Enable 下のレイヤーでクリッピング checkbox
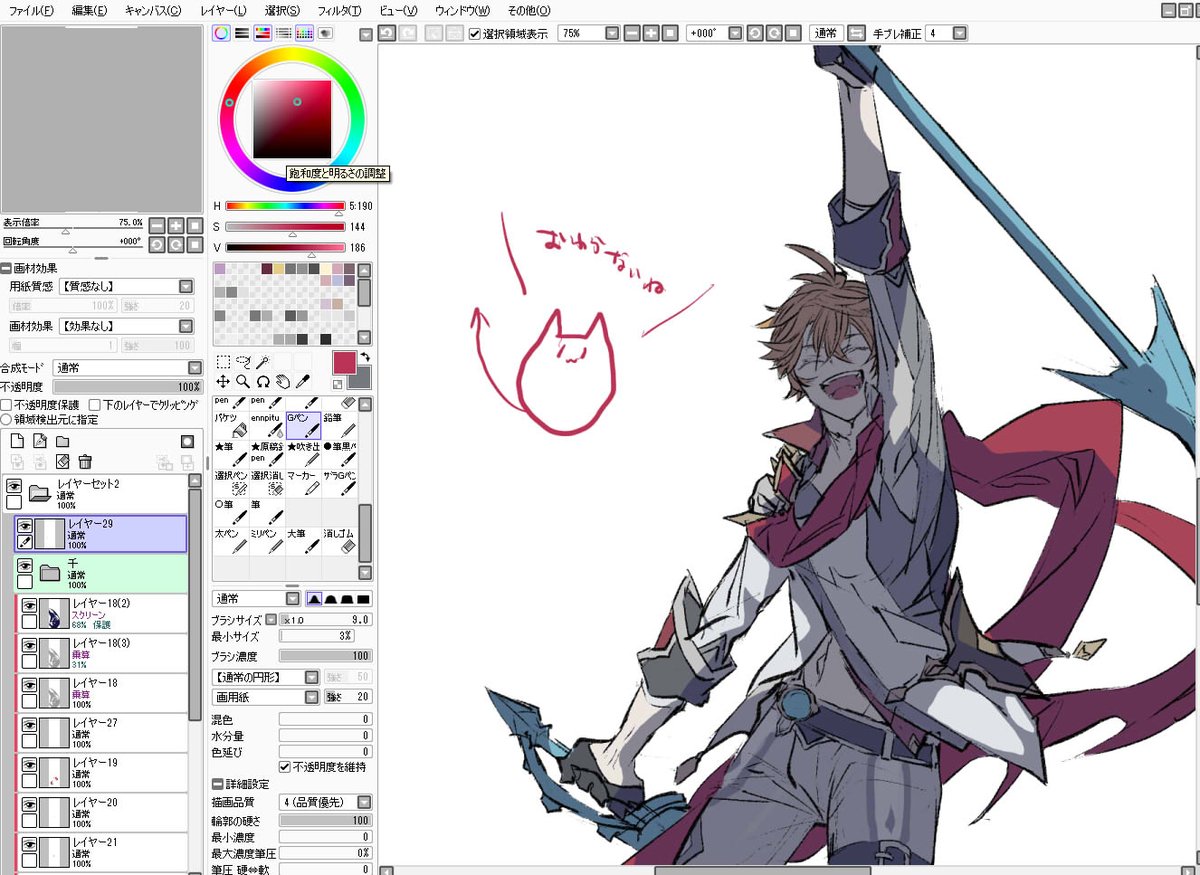Viewport: 1200px width, 875px height. tap(94, 404)
